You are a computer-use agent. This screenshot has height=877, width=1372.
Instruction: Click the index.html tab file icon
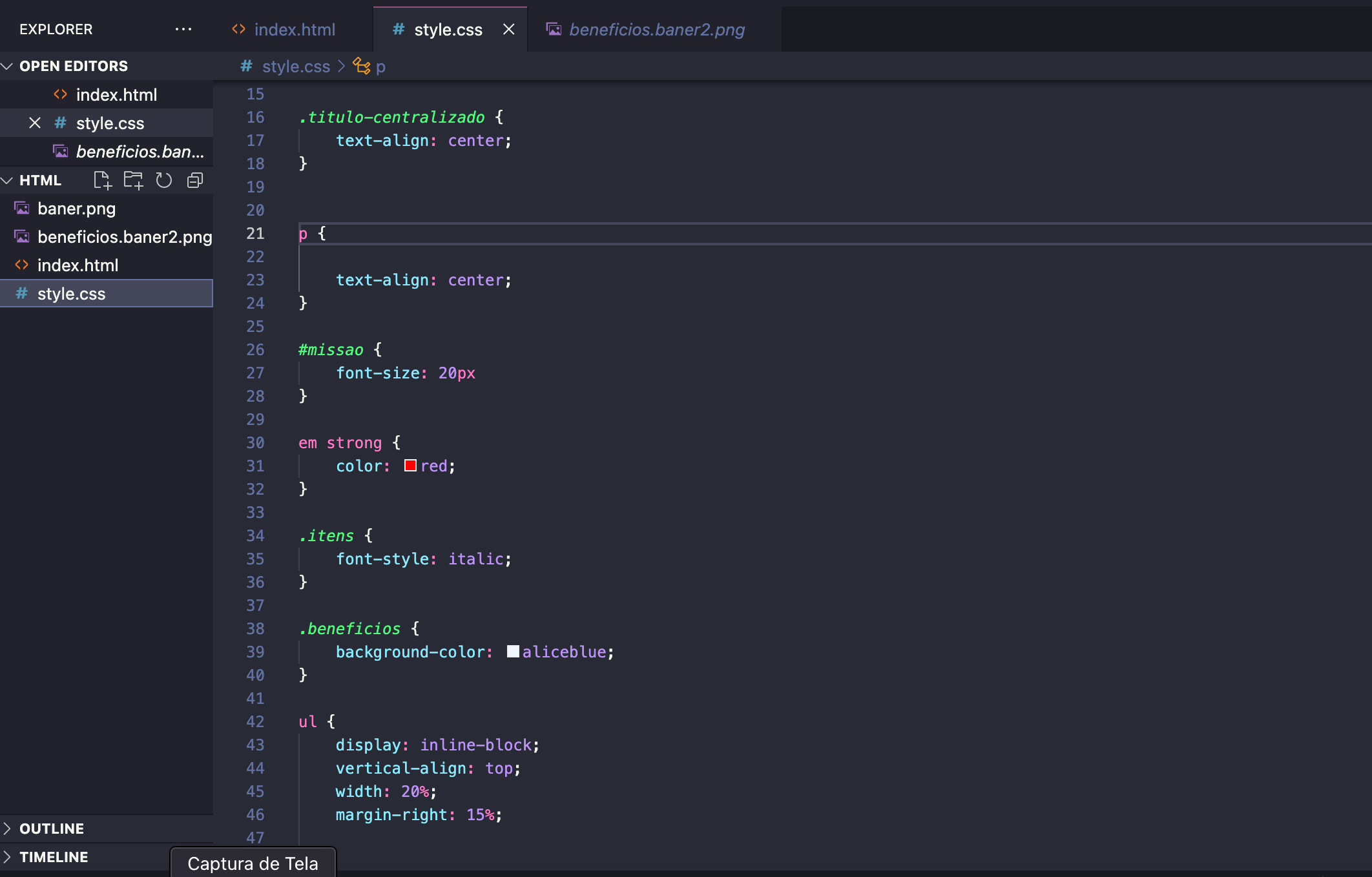pyautogui.click(x=239, y=29)
